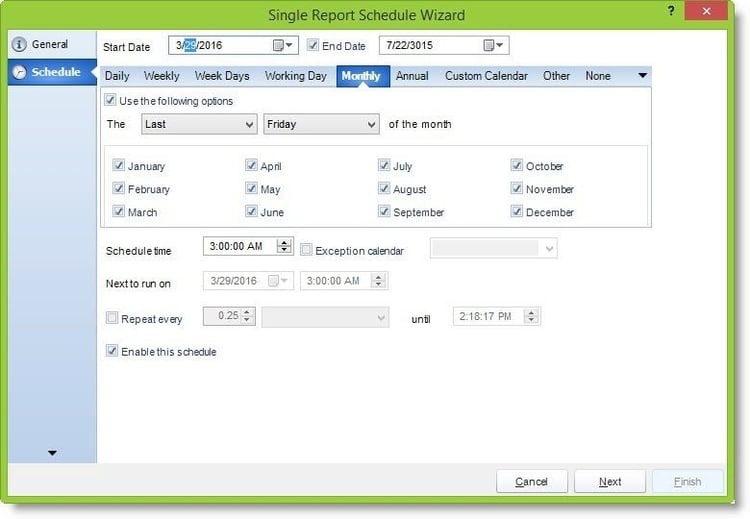Image resolution: width=750 pixels, height=519 pixels.
Task: Switch to the Other tab
Action: point(556,76)
